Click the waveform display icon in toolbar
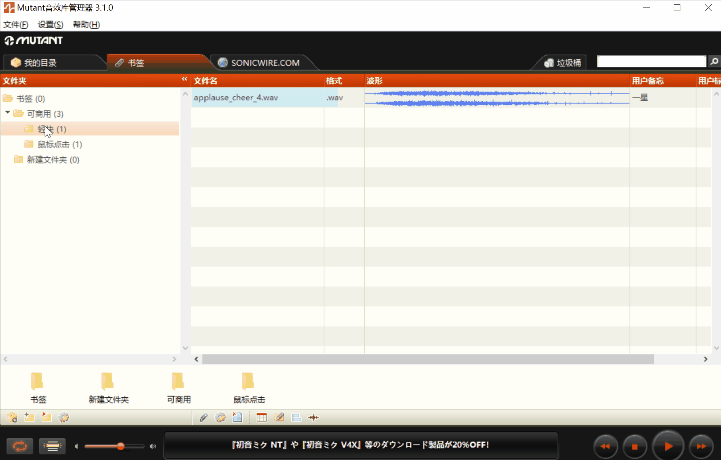This screenshot has width=721, height=460. point(314,417)
